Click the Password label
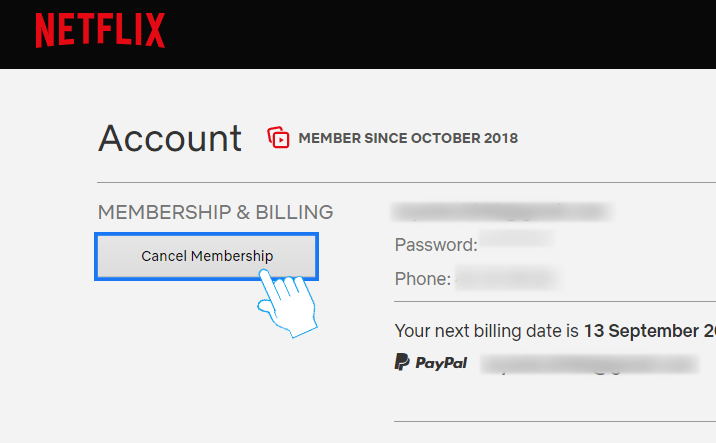Screen dimensions: 716x443 [436, 245]
